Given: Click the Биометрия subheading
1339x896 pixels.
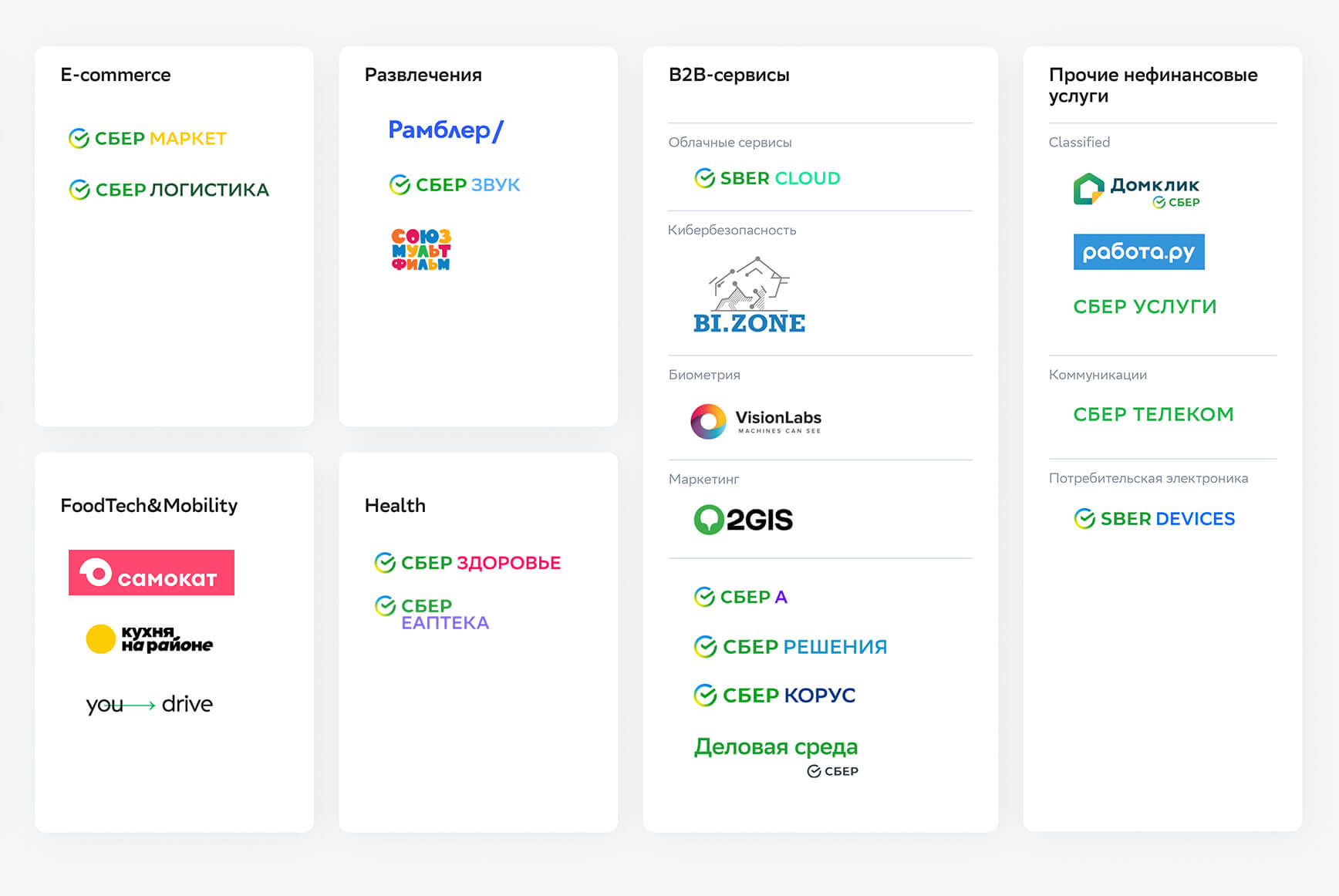Looking at the screenshot, I should (704, 375).
